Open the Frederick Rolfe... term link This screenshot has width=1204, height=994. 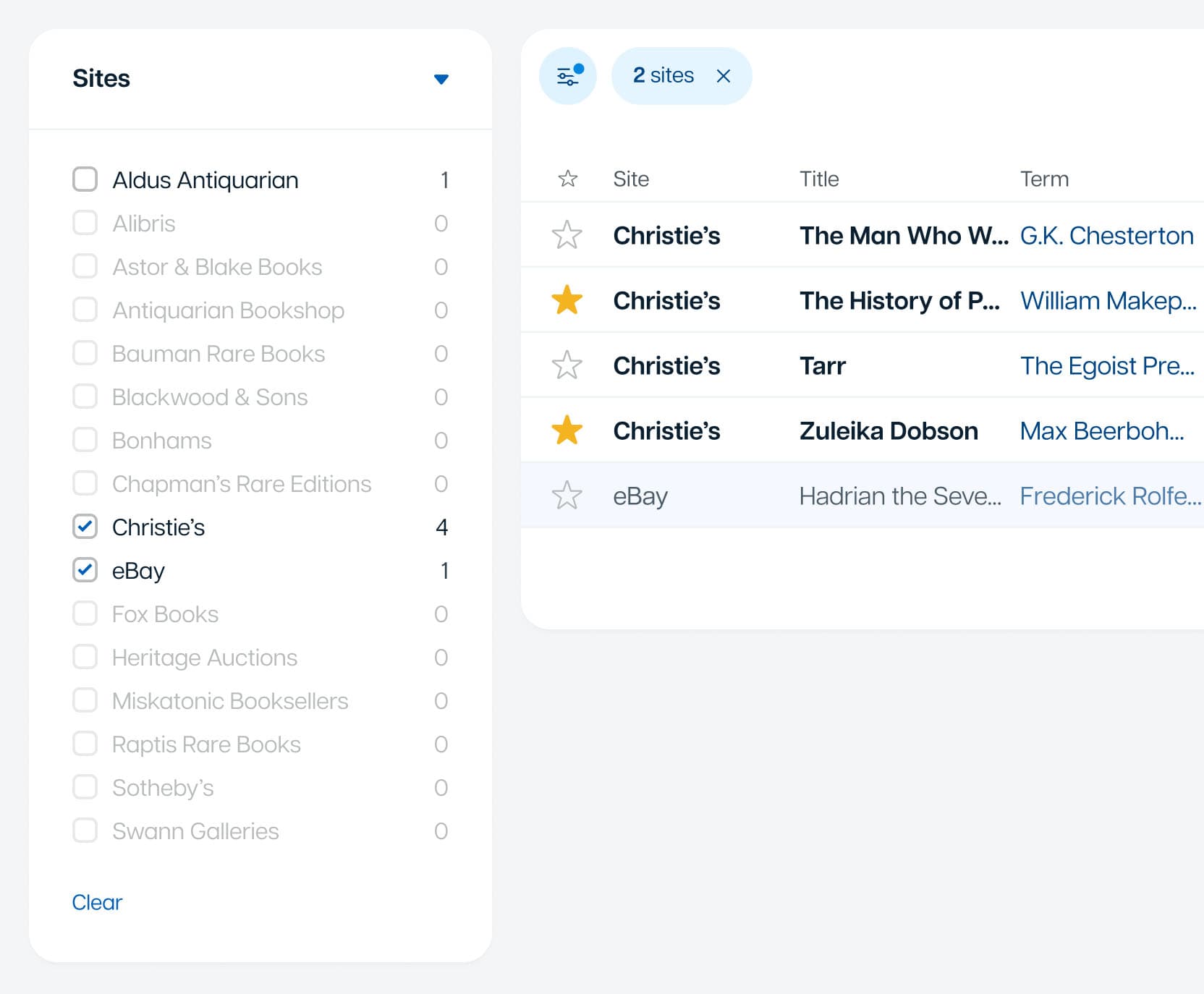pyautogui.click(x=1111, y=496)
